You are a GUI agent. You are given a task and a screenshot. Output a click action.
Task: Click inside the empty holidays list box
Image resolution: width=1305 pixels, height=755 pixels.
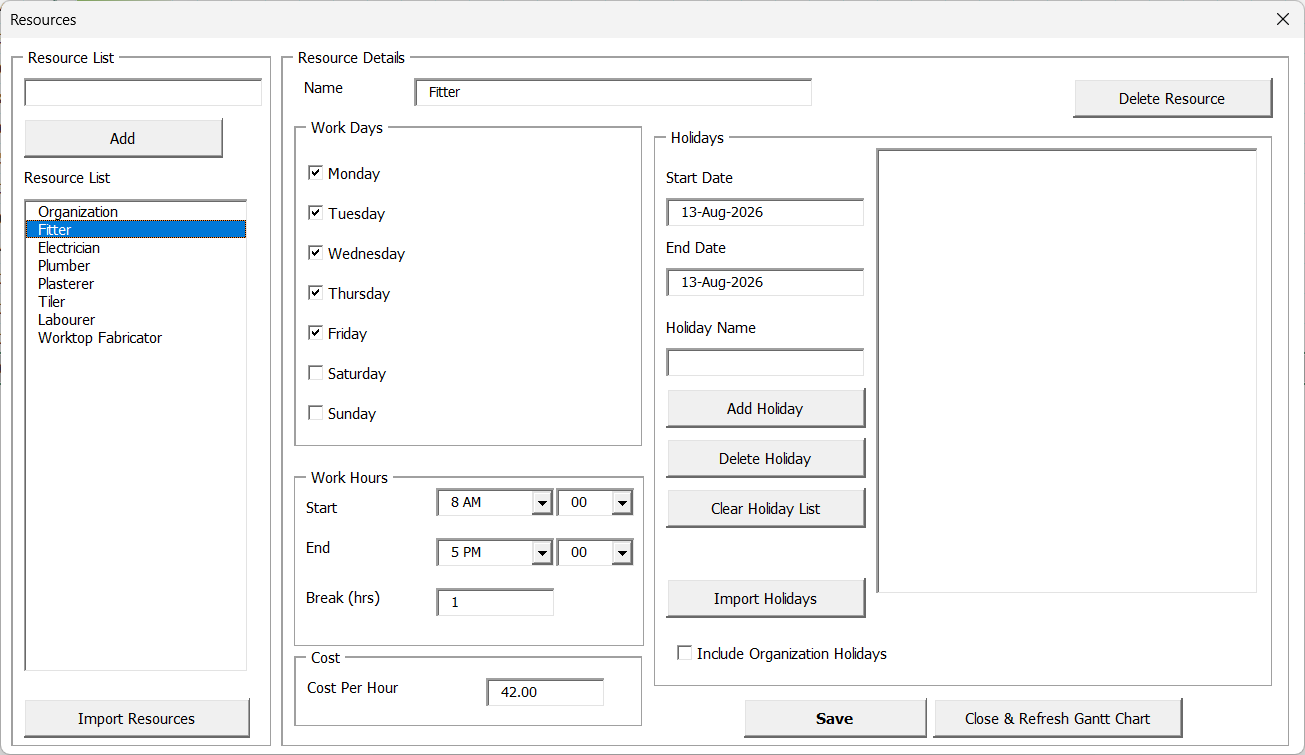(x=1067, y=371)
